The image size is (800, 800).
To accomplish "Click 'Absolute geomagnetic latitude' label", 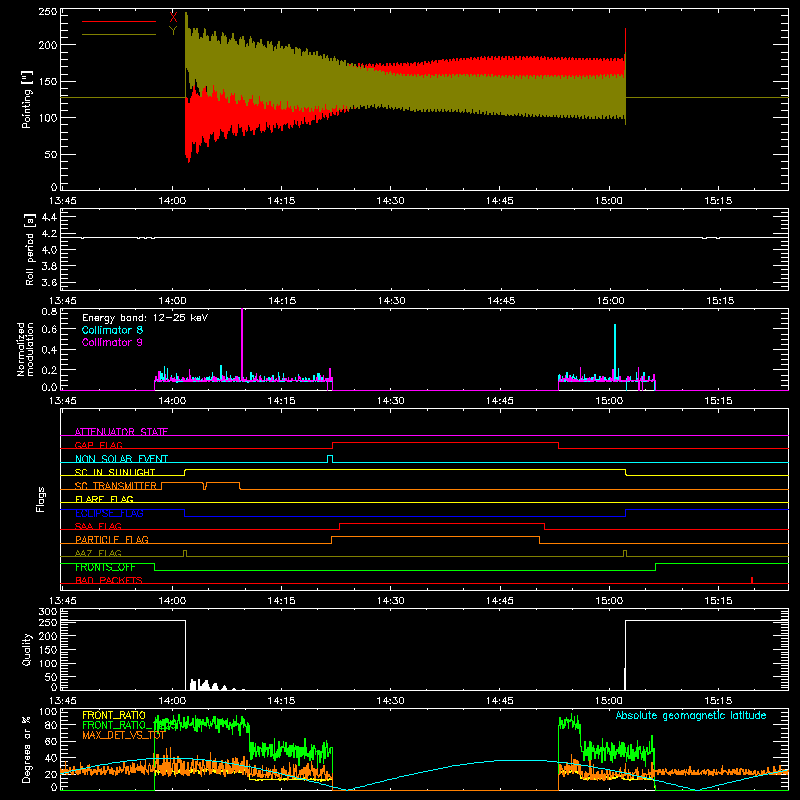I will coord(691,715).
